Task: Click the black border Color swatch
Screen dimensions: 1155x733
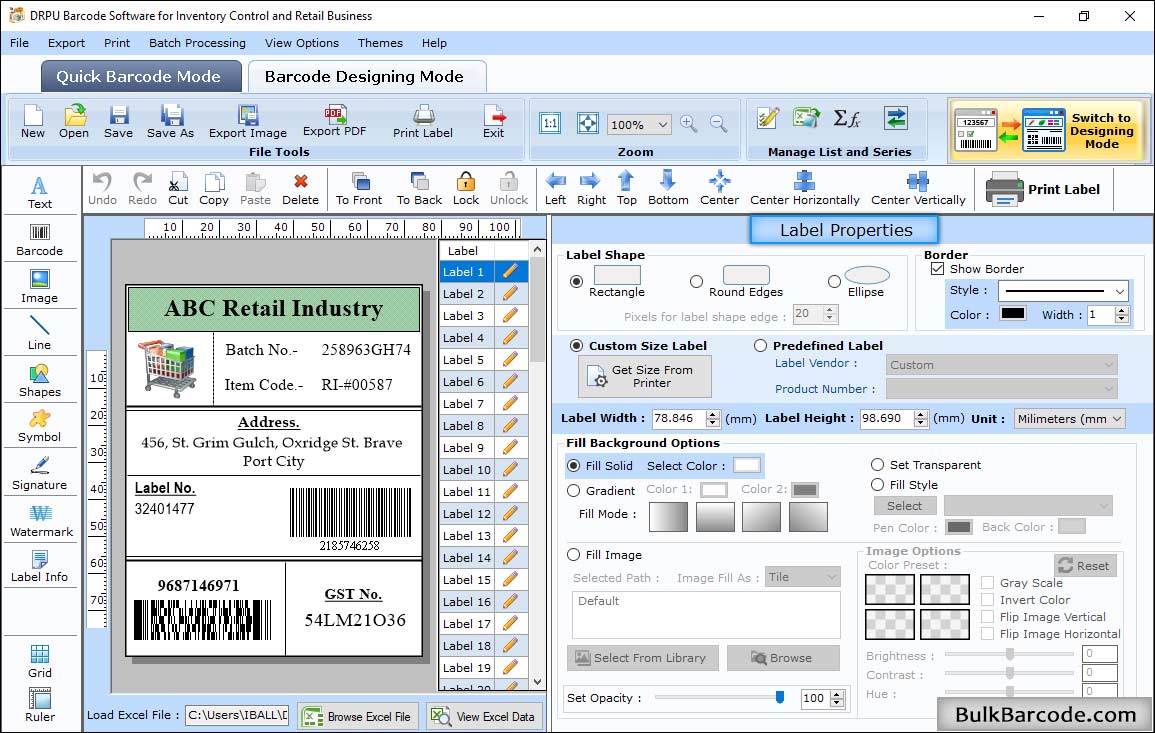Action: [1012, 314]
